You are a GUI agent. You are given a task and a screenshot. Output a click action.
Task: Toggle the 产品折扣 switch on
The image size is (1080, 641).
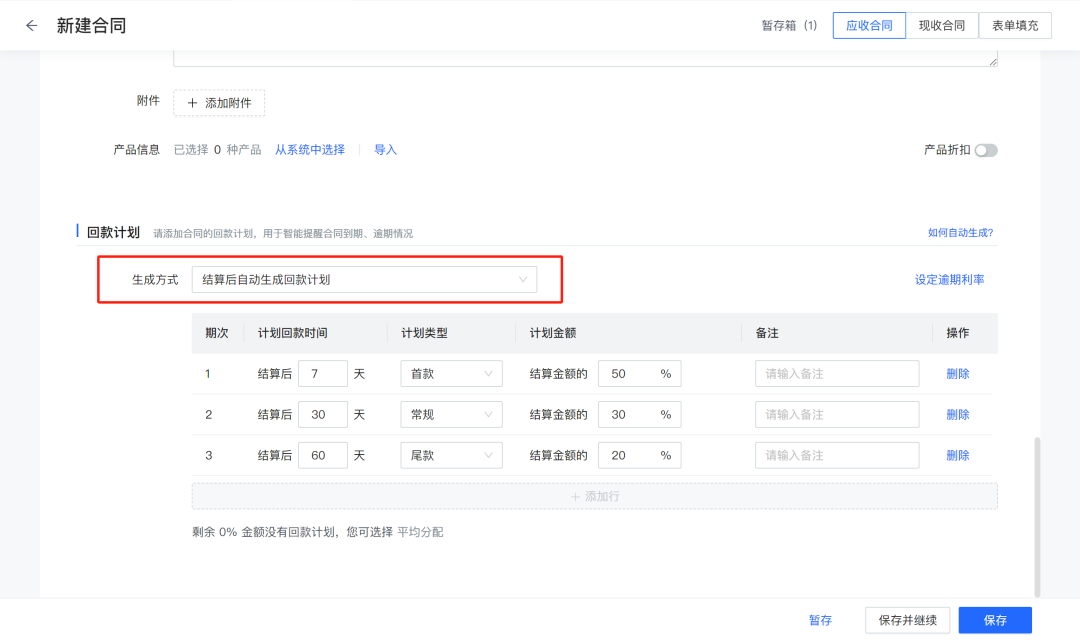[985, 149]
